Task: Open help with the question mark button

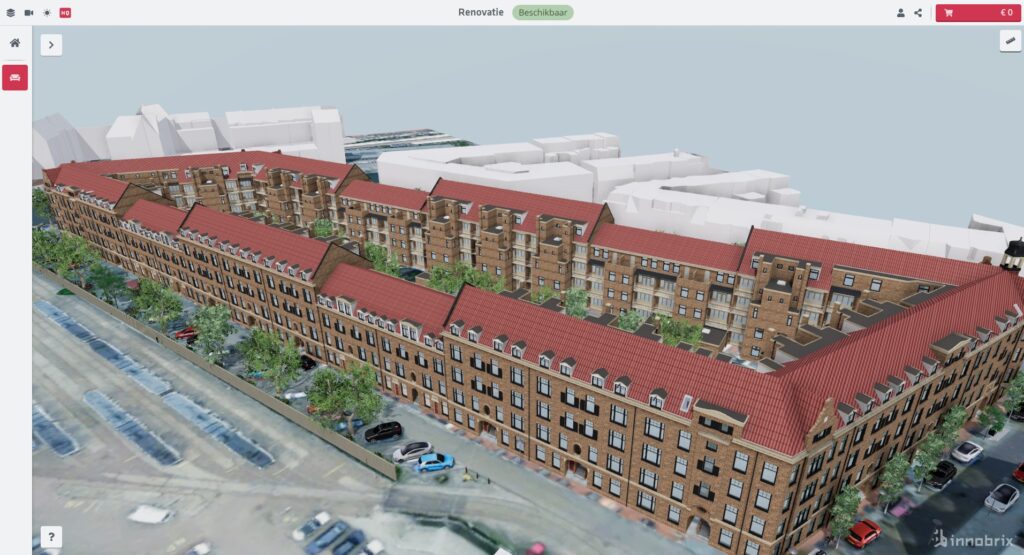Action: 51,536
